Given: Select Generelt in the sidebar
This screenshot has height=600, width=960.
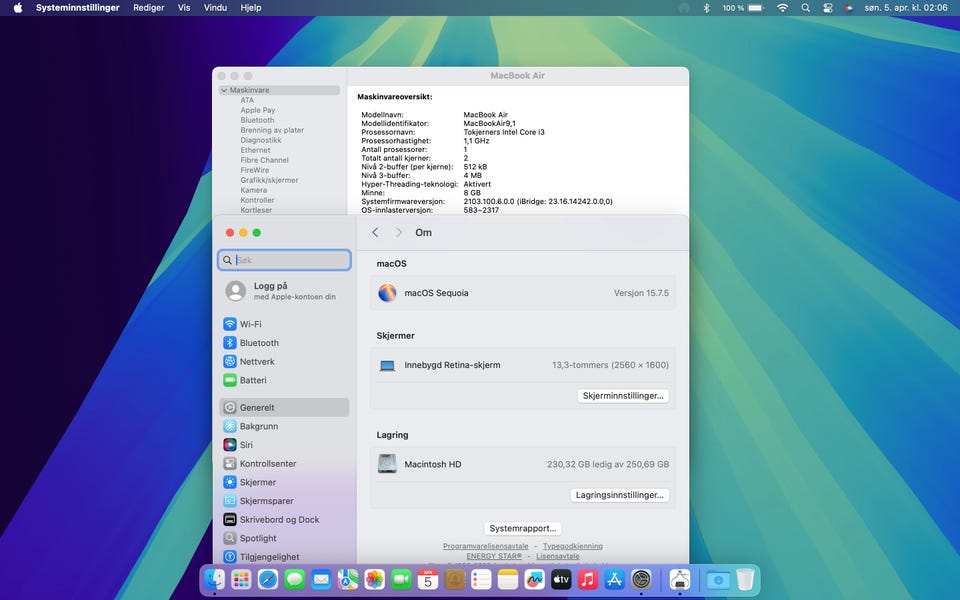Looking at the screenshot, I should click(x=284, y=407).
